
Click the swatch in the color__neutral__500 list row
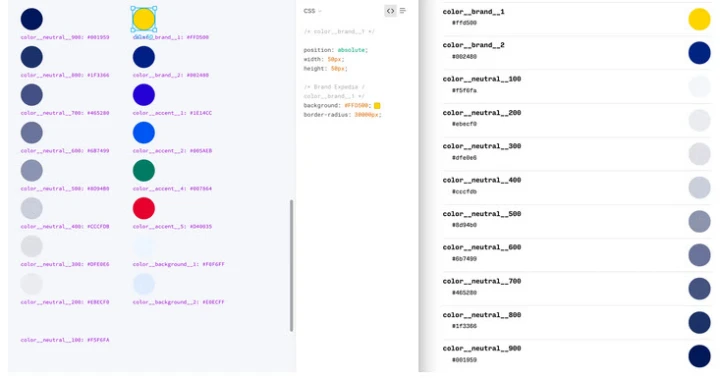click(699, 221)
